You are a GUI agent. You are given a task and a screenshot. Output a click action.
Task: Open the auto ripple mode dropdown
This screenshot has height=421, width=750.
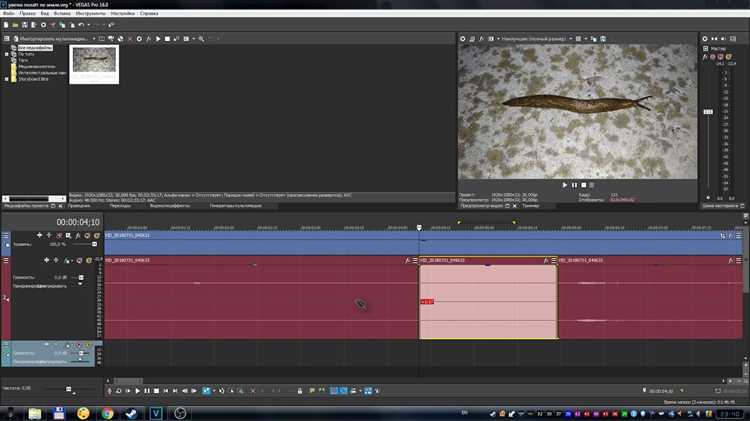[x=360, y=391]
